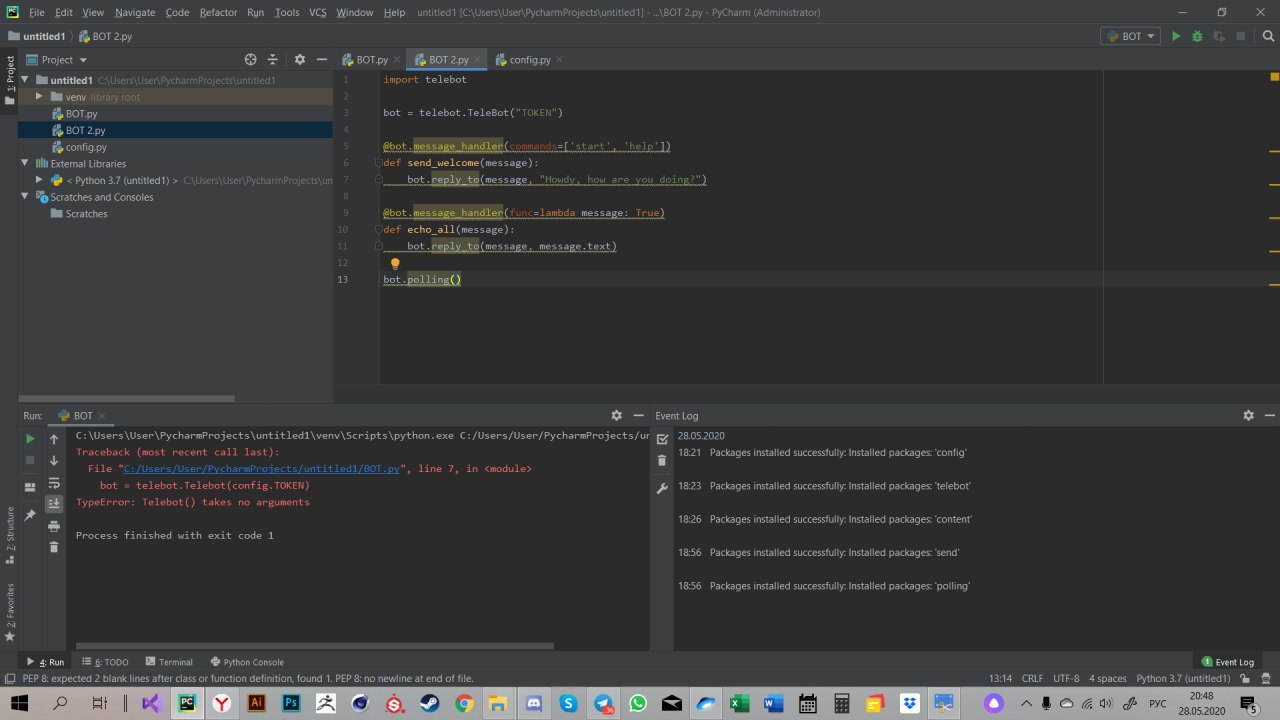Mark all Event Log notifications as read

[662, 439]
